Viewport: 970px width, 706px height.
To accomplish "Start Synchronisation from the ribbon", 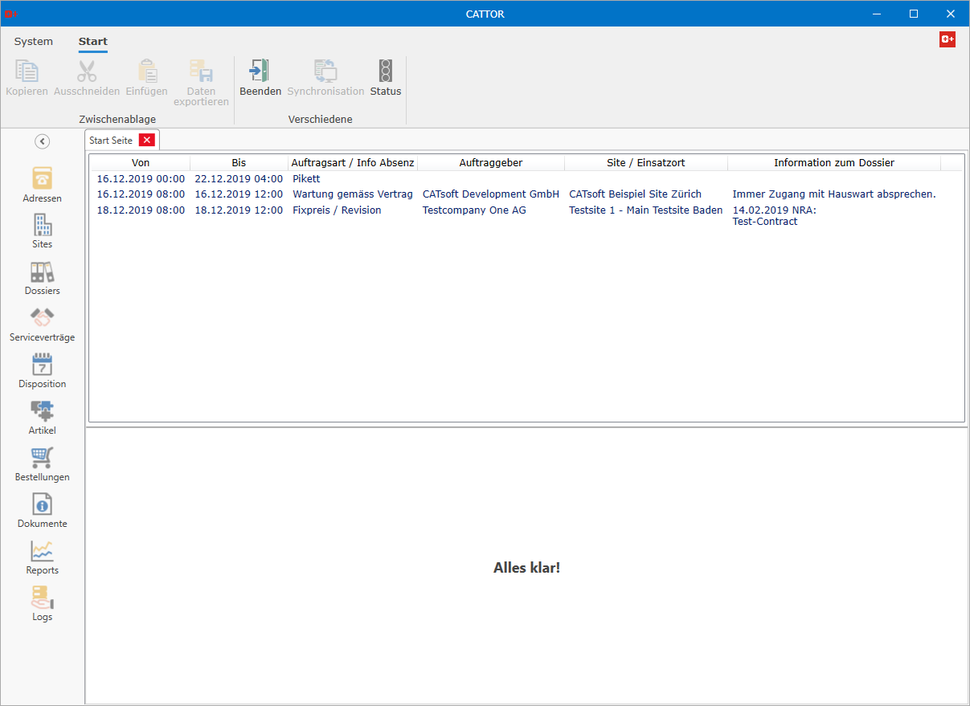I will [325, 78].
